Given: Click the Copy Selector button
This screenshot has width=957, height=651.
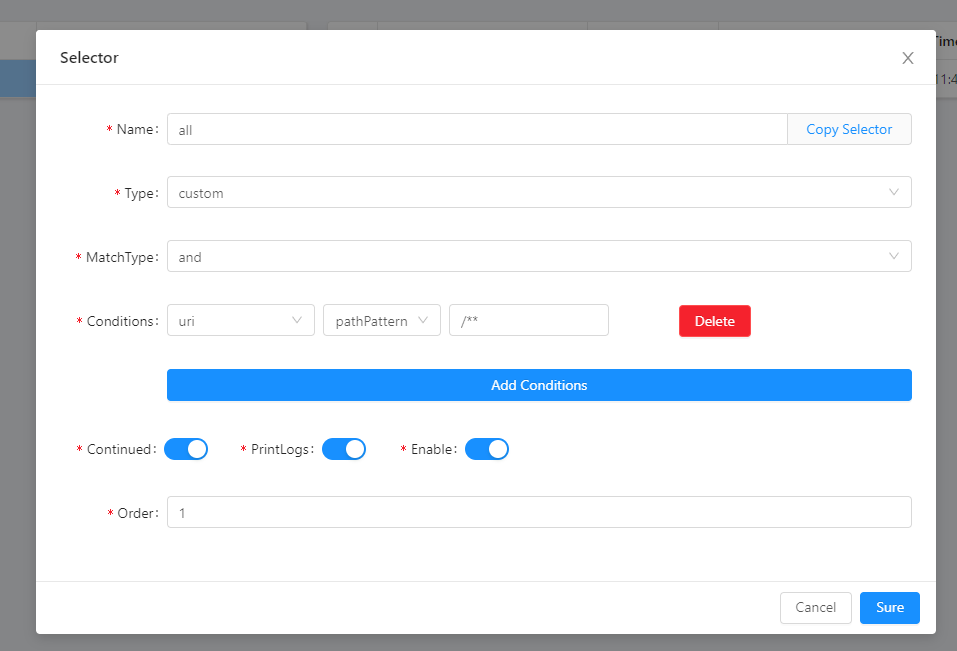Looking at the screenshot, I should point(849,129).
